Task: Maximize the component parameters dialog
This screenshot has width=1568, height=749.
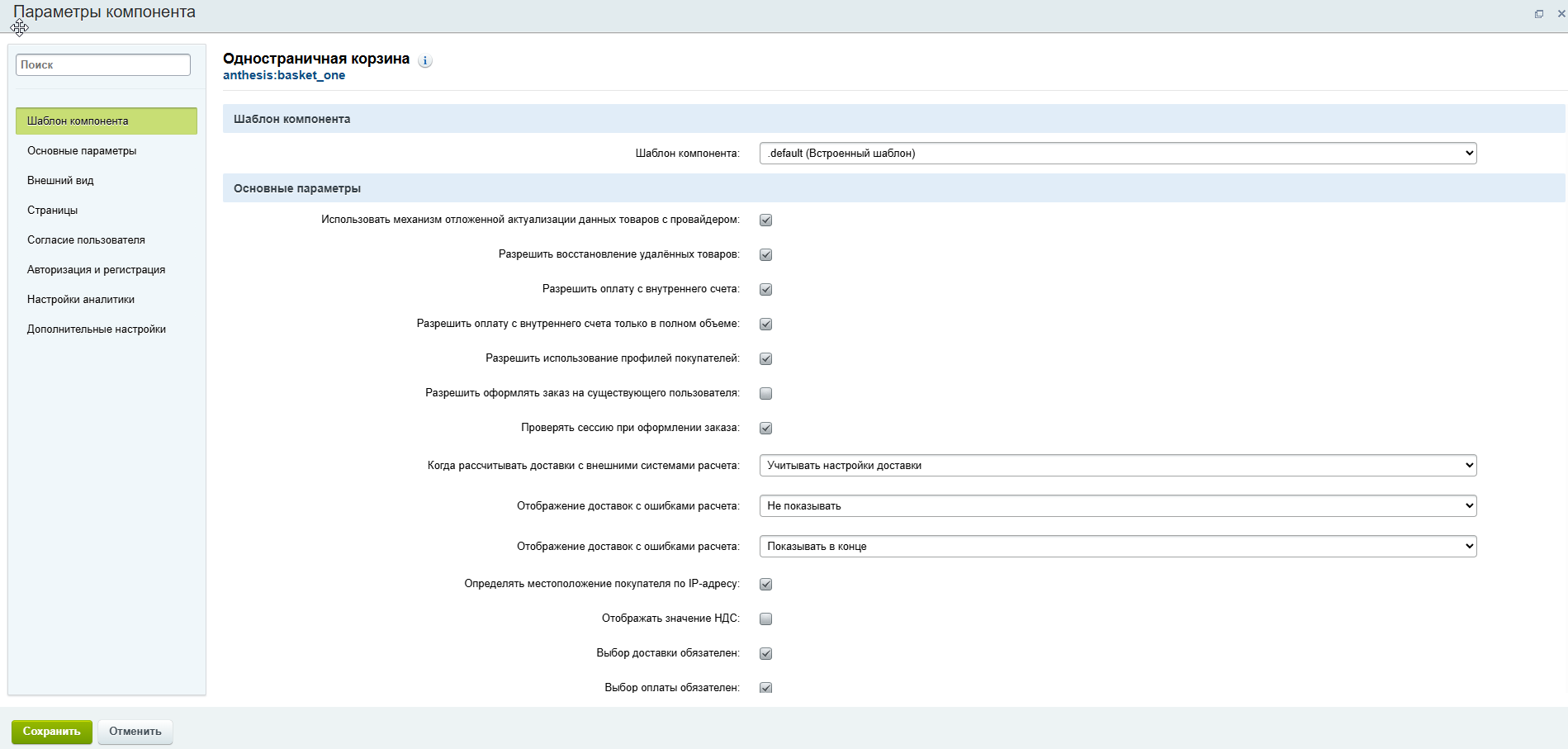Action: (x=1539, y=14)
